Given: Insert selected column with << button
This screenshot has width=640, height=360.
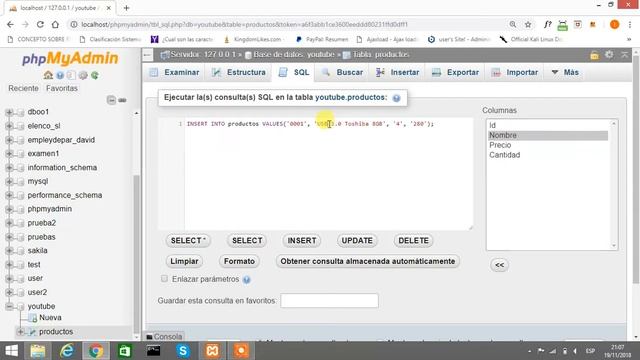Looking at the screenshot, I should [x=499, y=265].
